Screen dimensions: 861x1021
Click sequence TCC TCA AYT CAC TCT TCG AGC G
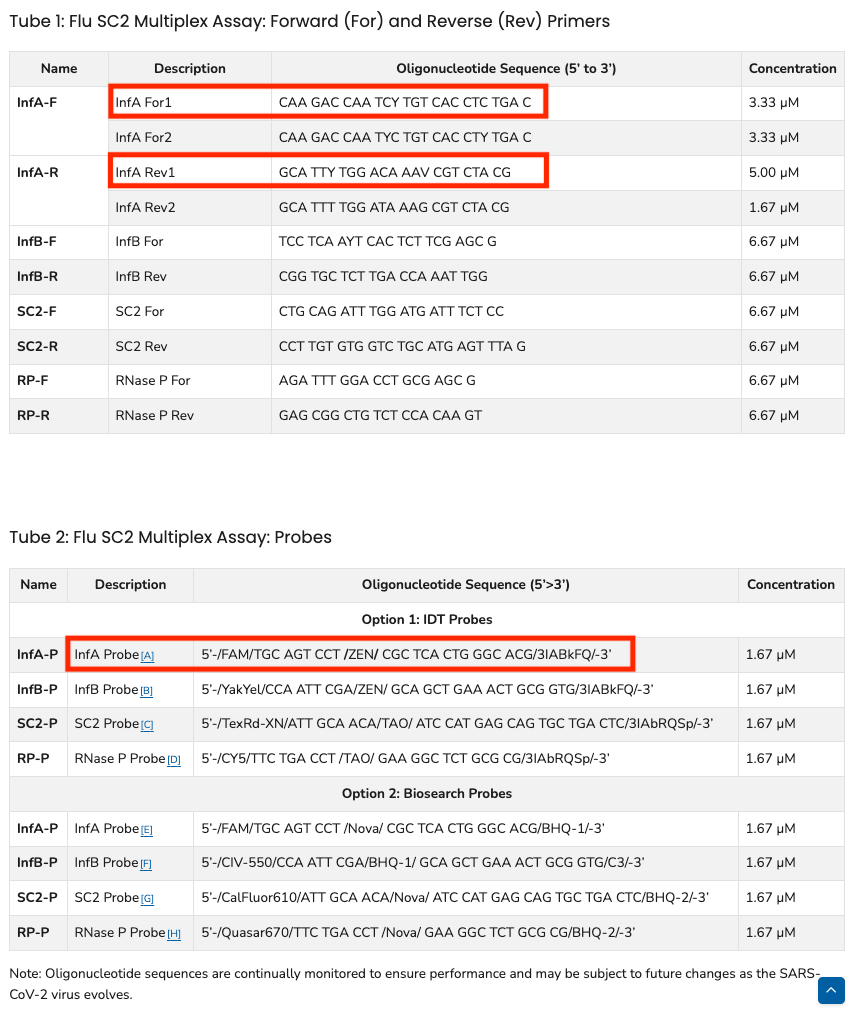[388, 242]
